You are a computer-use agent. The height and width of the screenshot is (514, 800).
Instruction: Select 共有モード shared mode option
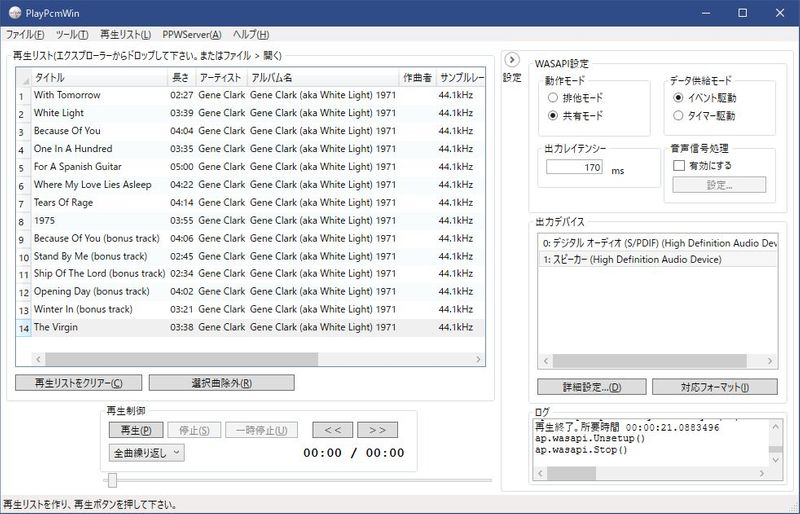[x=553, y=116]
